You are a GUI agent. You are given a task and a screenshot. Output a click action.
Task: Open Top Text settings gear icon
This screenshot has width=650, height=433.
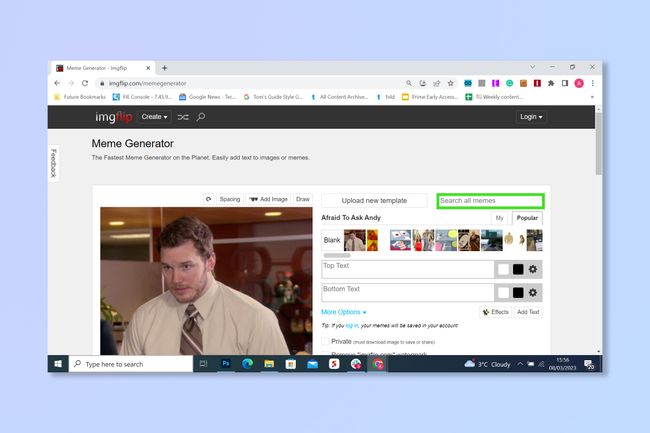pyautogui.click(x=533, y=269)
